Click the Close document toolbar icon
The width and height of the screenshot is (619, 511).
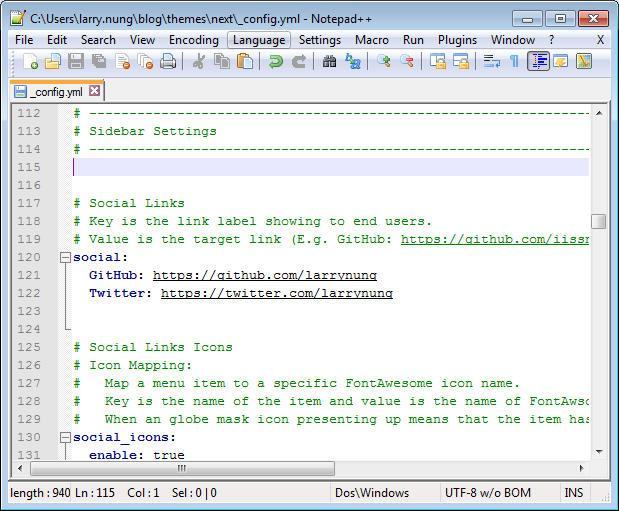click(122, 62)
